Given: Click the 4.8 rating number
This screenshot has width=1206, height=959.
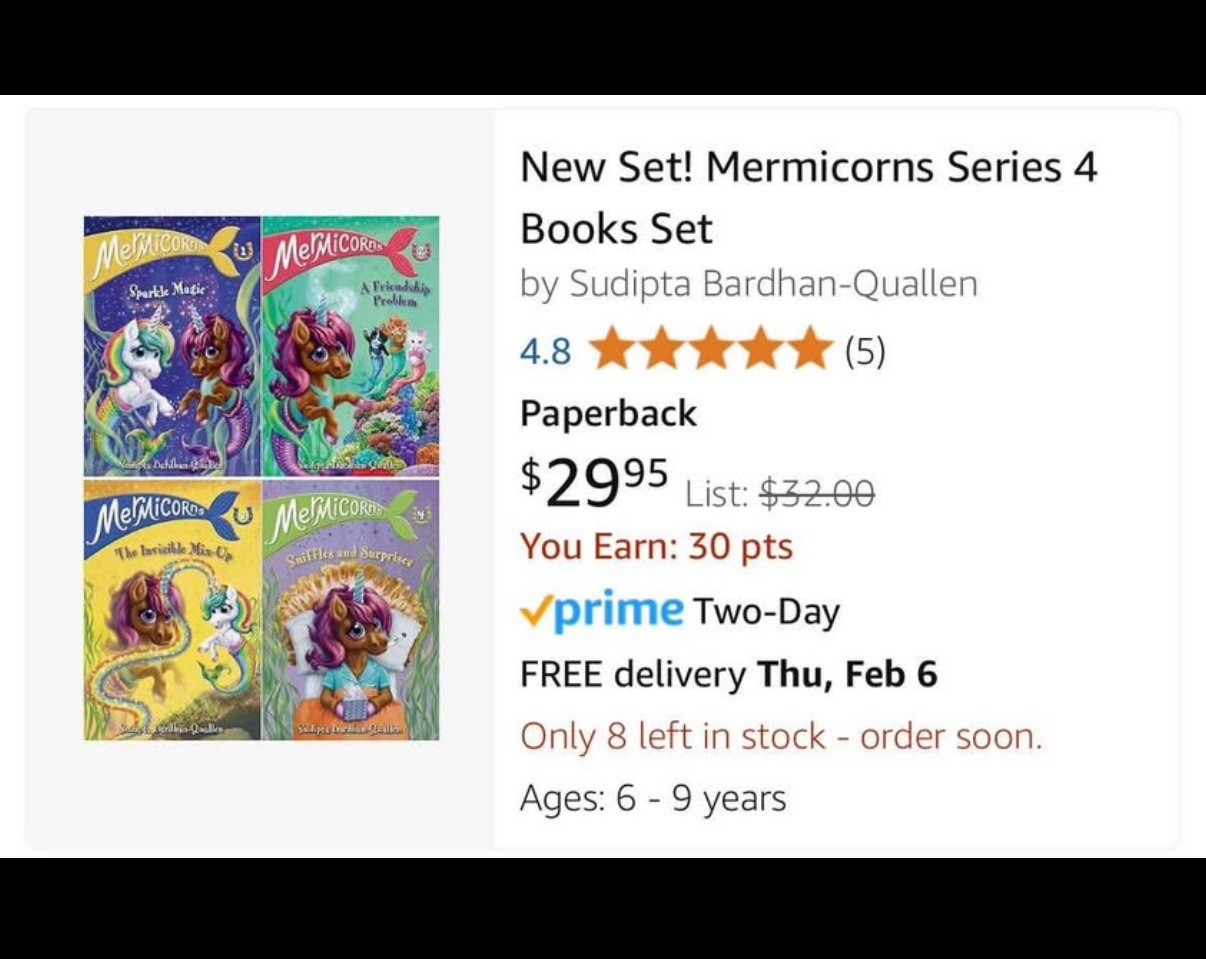Looking at the screenshot, I should 545,351.
